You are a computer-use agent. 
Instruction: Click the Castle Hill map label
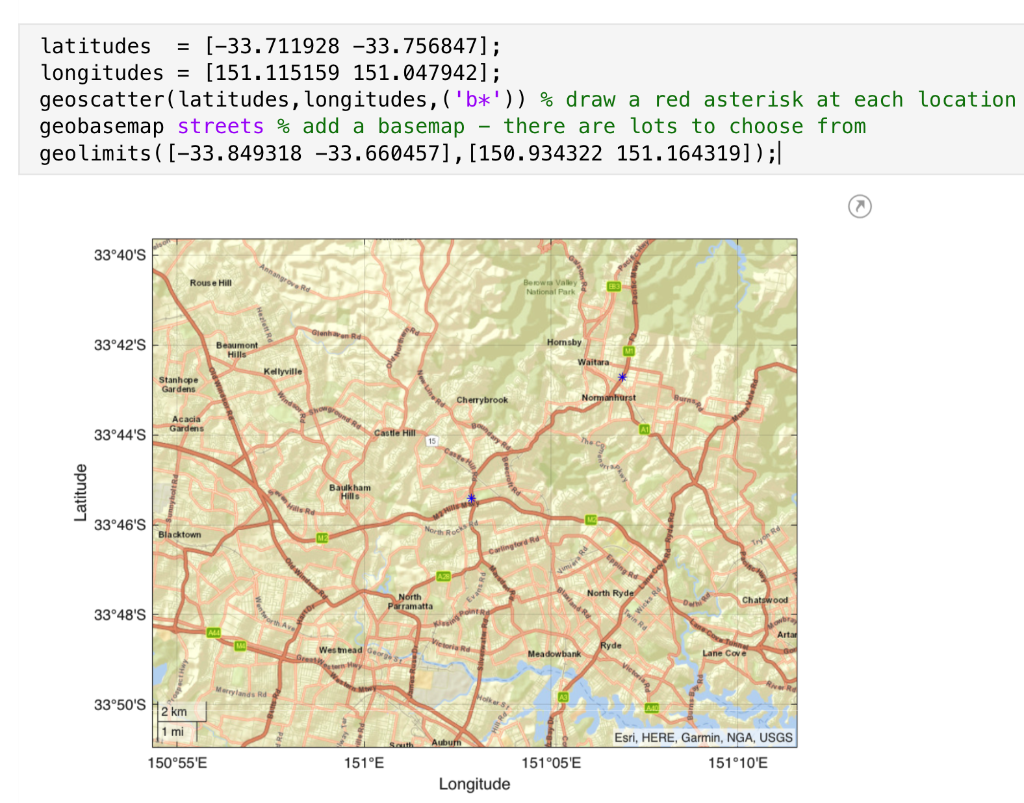394,433
